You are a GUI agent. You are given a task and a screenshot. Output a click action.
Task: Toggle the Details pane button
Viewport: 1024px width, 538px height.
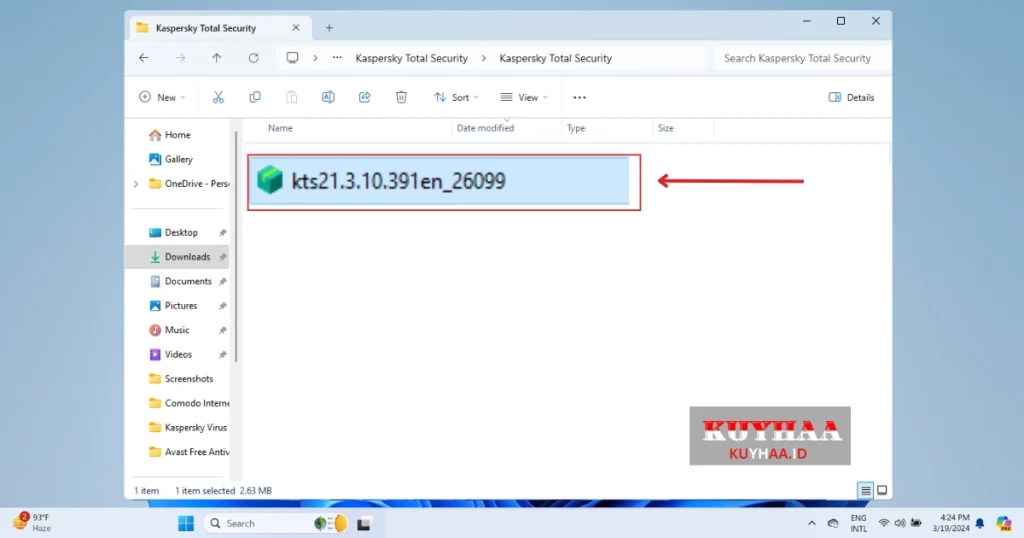tap(851, 97)
